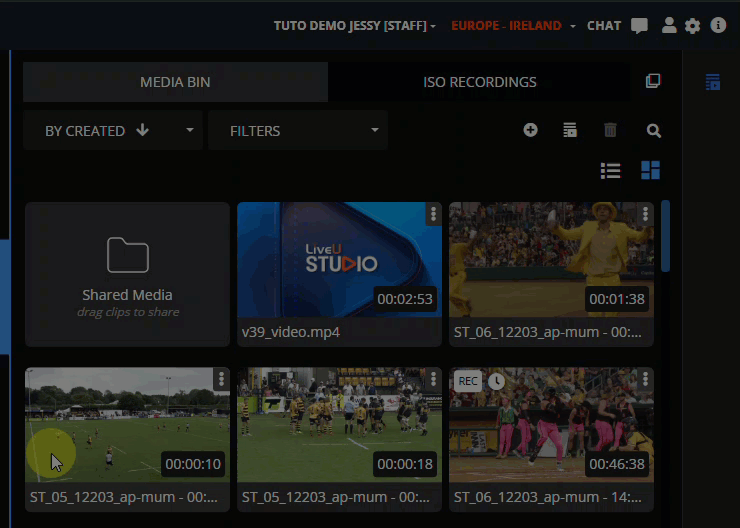Click the pop-out window icon

pyautogui.click(x=653, y=81)
